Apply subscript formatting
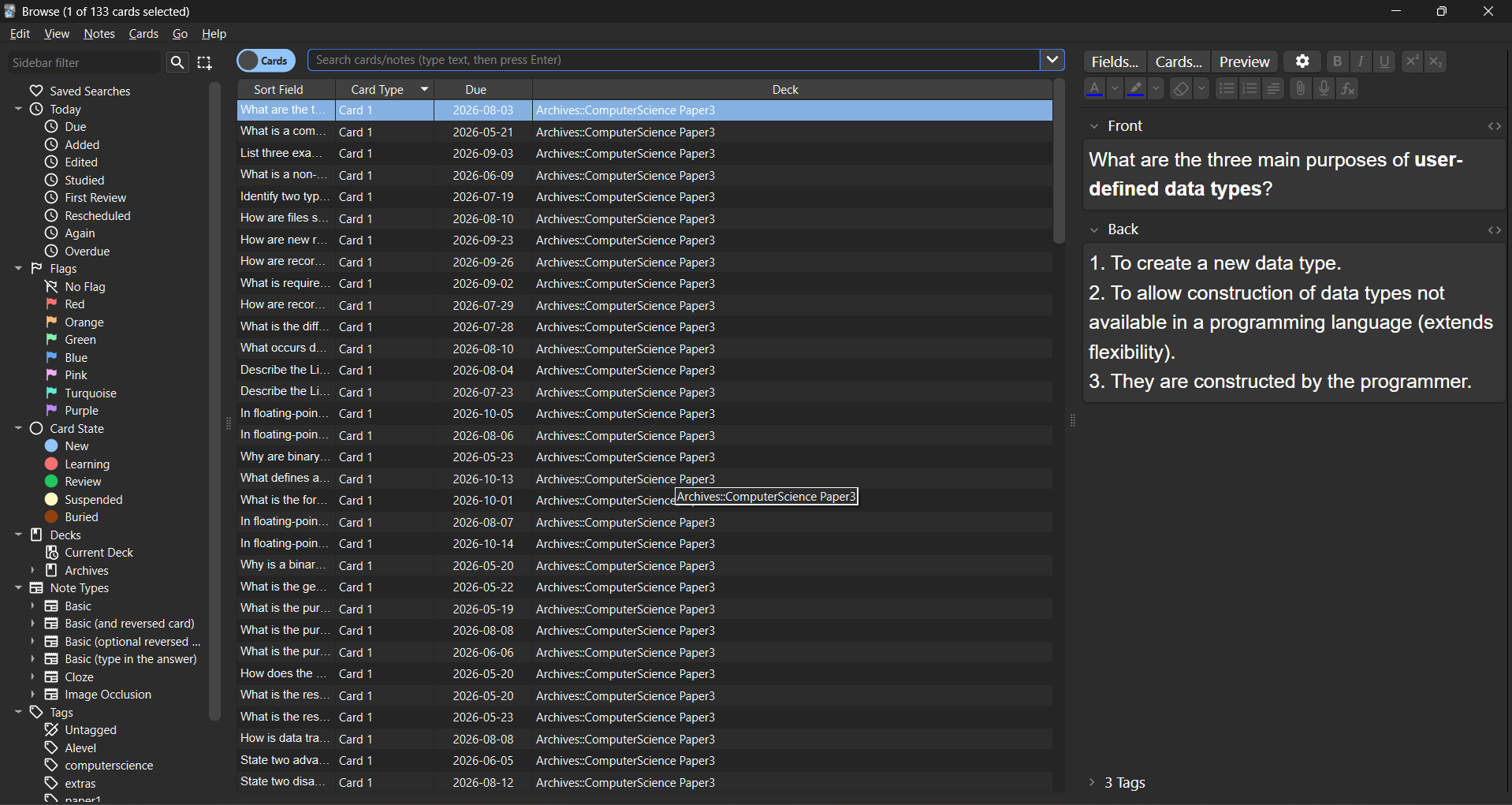This screenshot has width=1512, height=805. click(1436, 61)
